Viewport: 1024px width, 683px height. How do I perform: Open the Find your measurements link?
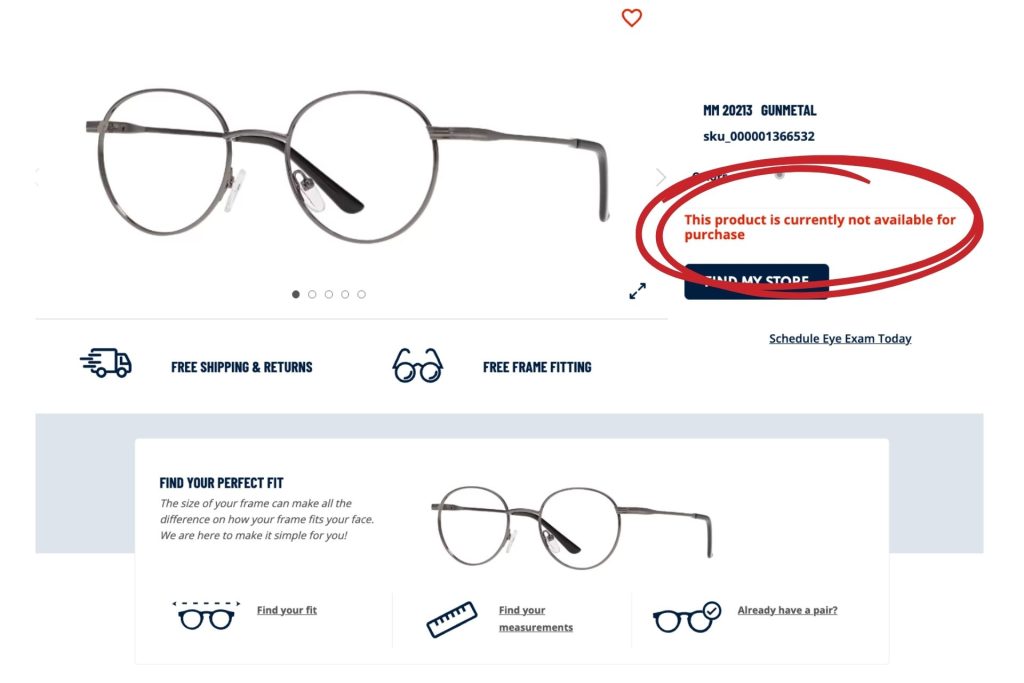[x=536, y=618]
